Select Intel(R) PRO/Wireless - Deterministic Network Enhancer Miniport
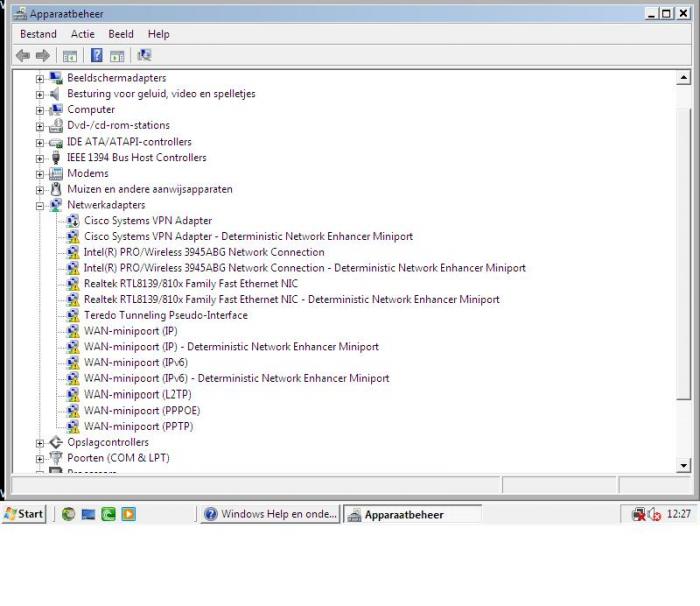Image resolution: width=700 pixels, height=606 pixels. click(x=304, y=268)
